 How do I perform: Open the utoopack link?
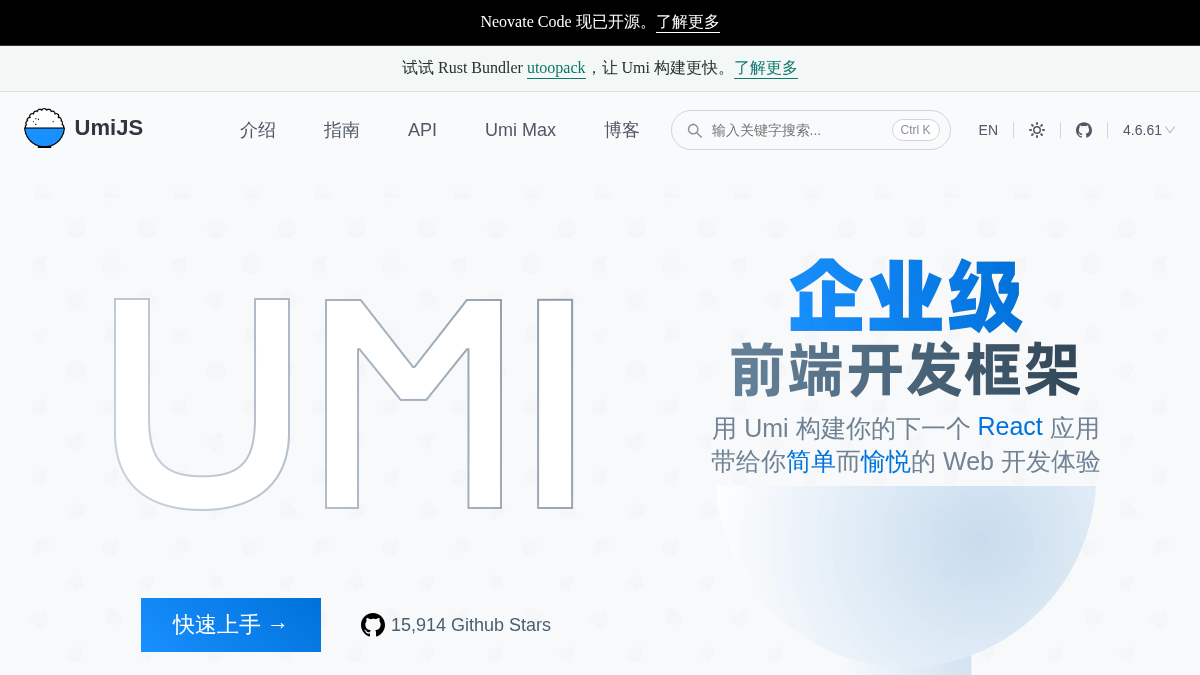click(556, 68)
